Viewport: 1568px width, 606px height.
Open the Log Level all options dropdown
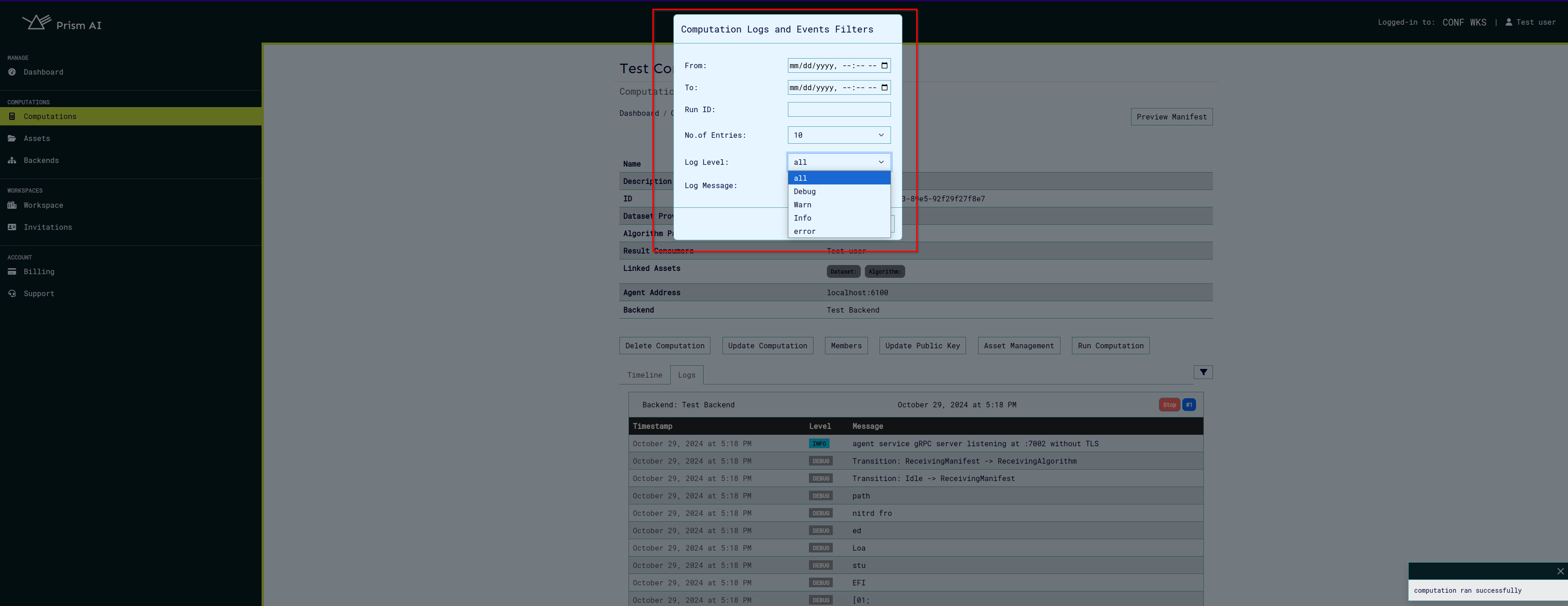[x=838, y=162]
